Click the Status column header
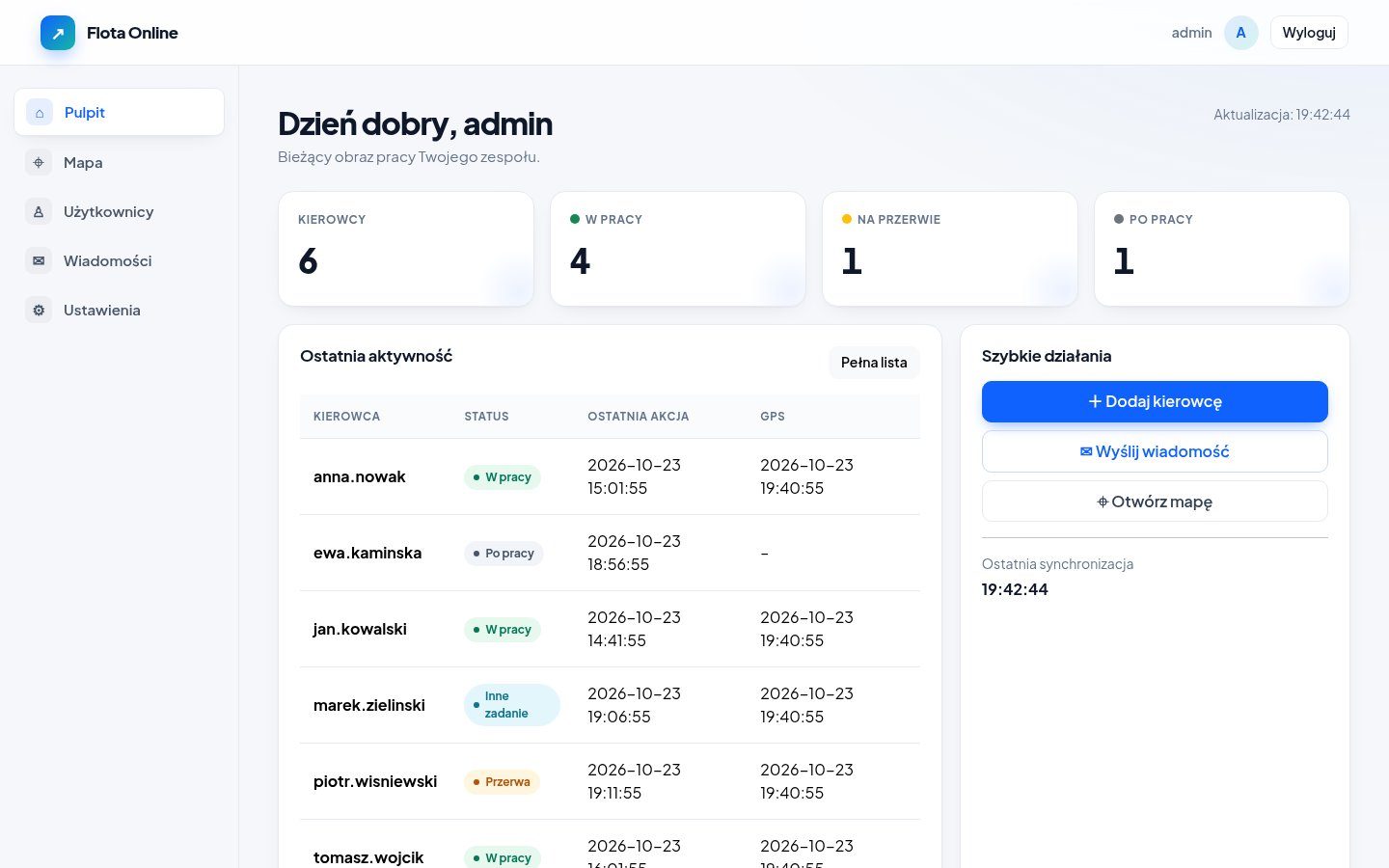 [486, 417]
